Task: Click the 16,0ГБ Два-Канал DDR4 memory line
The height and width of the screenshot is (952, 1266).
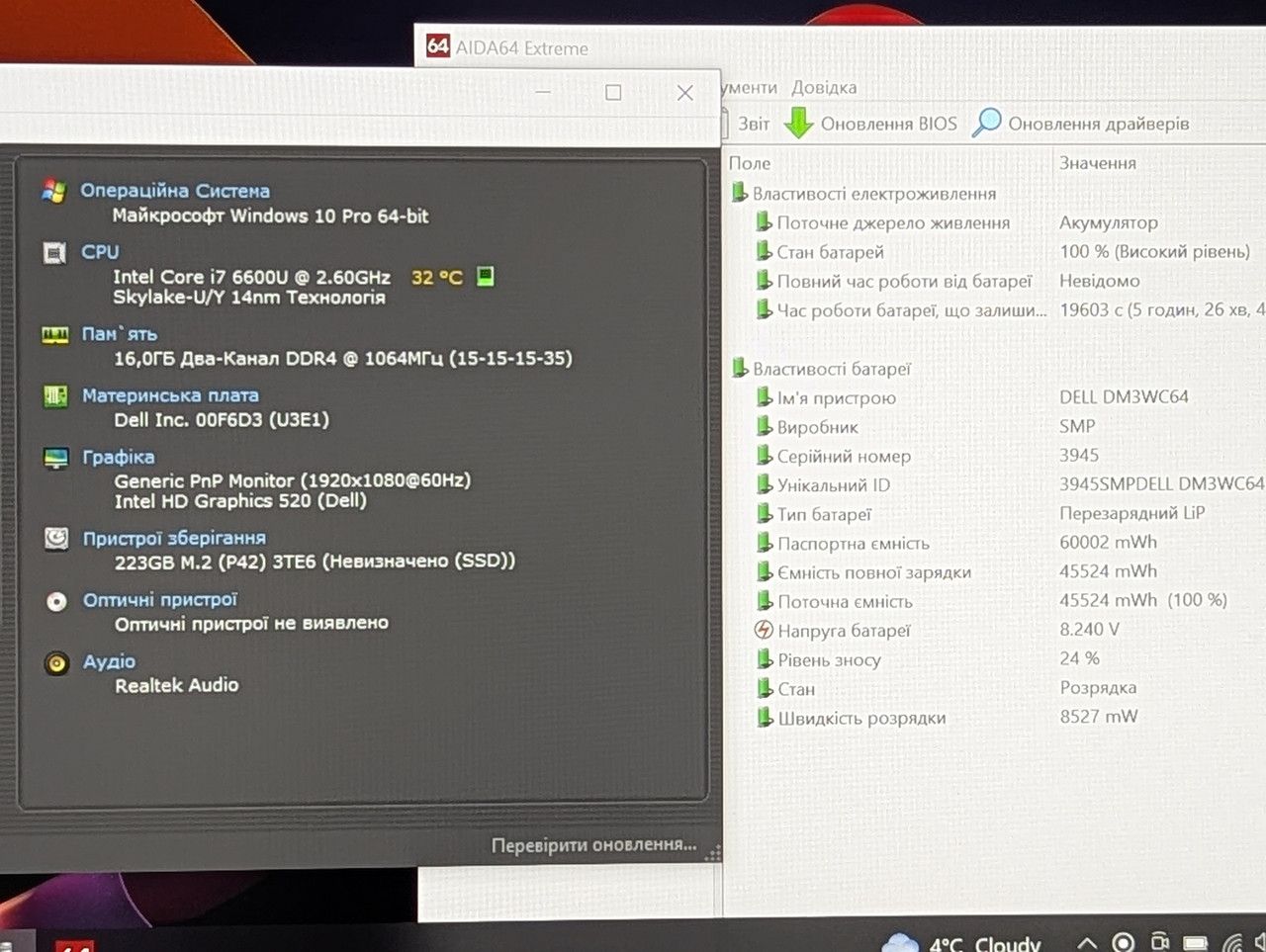Action: pos(342,358)
